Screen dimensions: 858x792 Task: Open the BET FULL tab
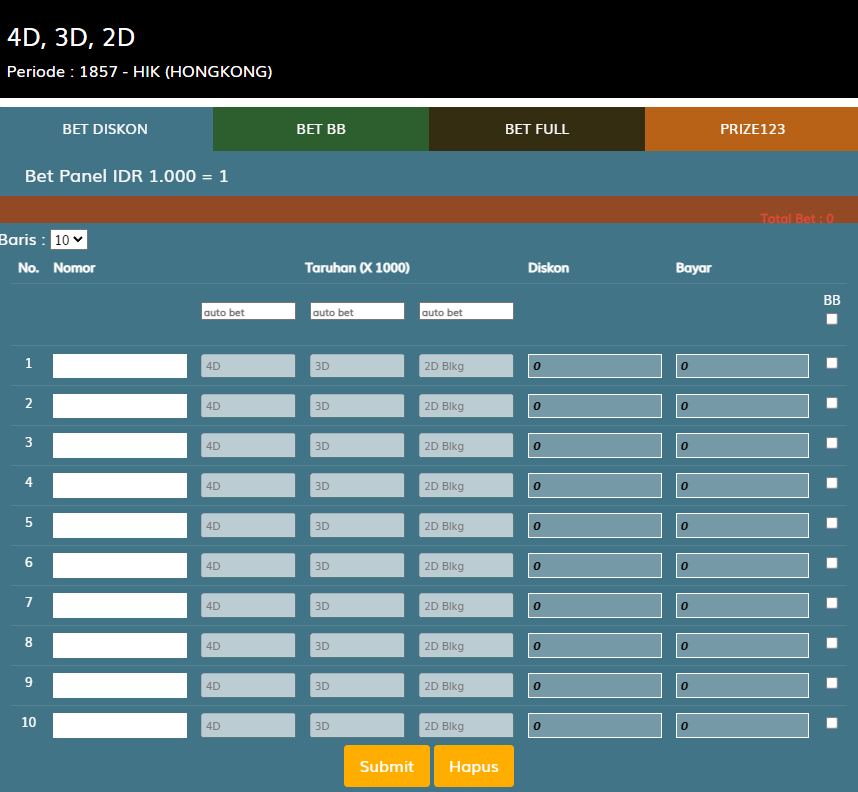click(x=537, y=129)
